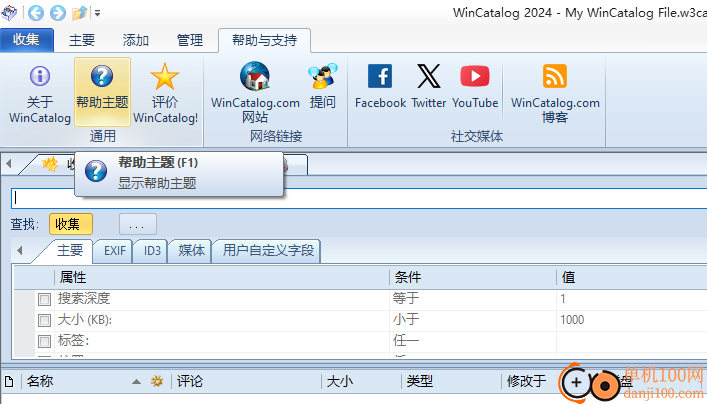Click into the search text field
The height and width of the screenshot is (404, 707).
359,198
